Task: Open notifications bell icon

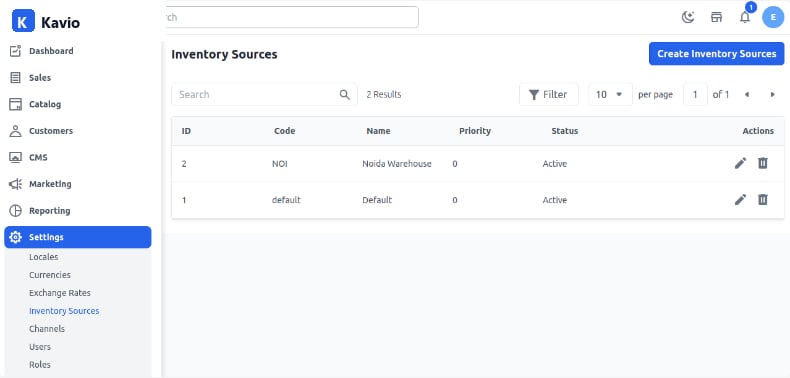Action: coord(745,17)
